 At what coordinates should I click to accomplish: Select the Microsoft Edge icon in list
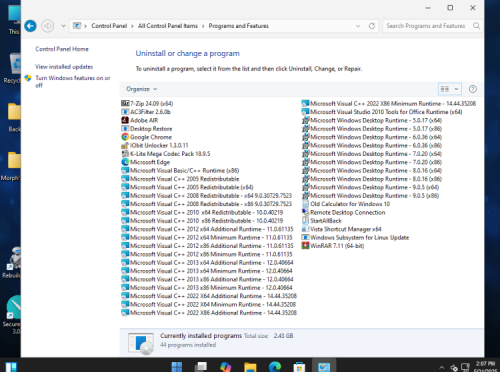[x=125, y=162]
